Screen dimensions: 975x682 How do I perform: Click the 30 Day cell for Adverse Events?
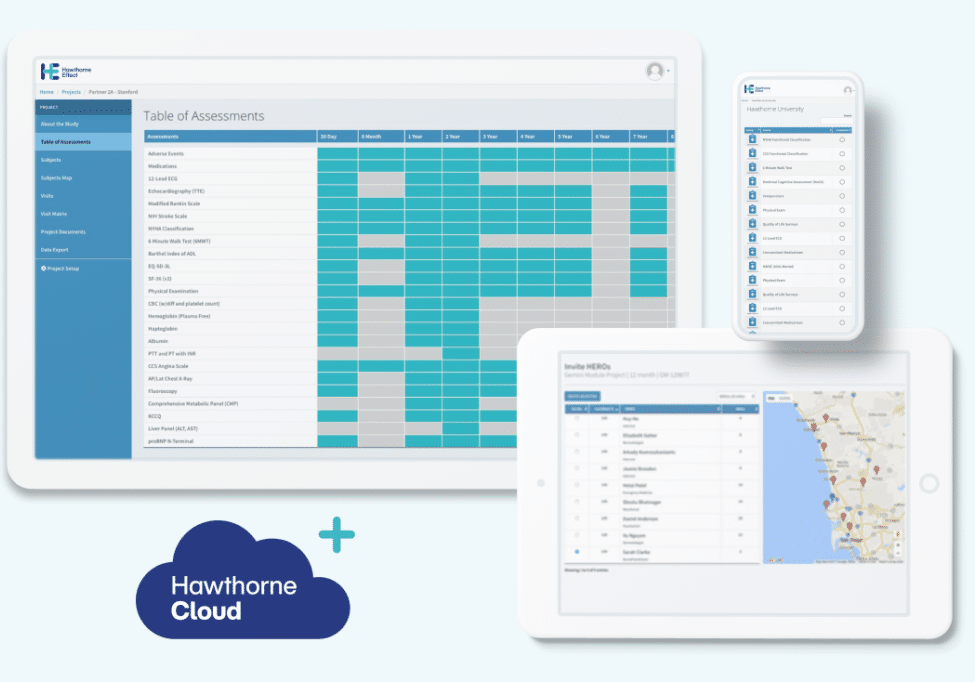[338, 154]
